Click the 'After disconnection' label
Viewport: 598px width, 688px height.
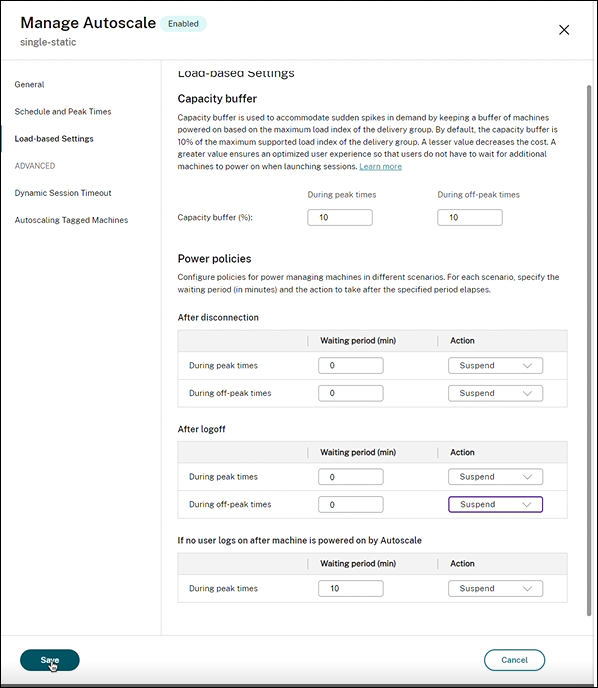218,318
